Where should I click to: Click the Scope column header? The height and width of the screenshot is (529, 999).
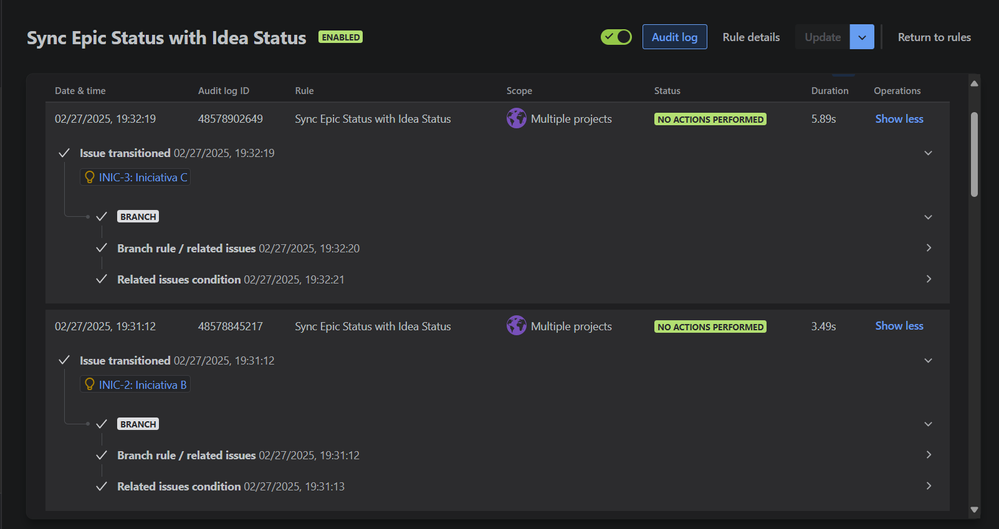click(519, 91)
